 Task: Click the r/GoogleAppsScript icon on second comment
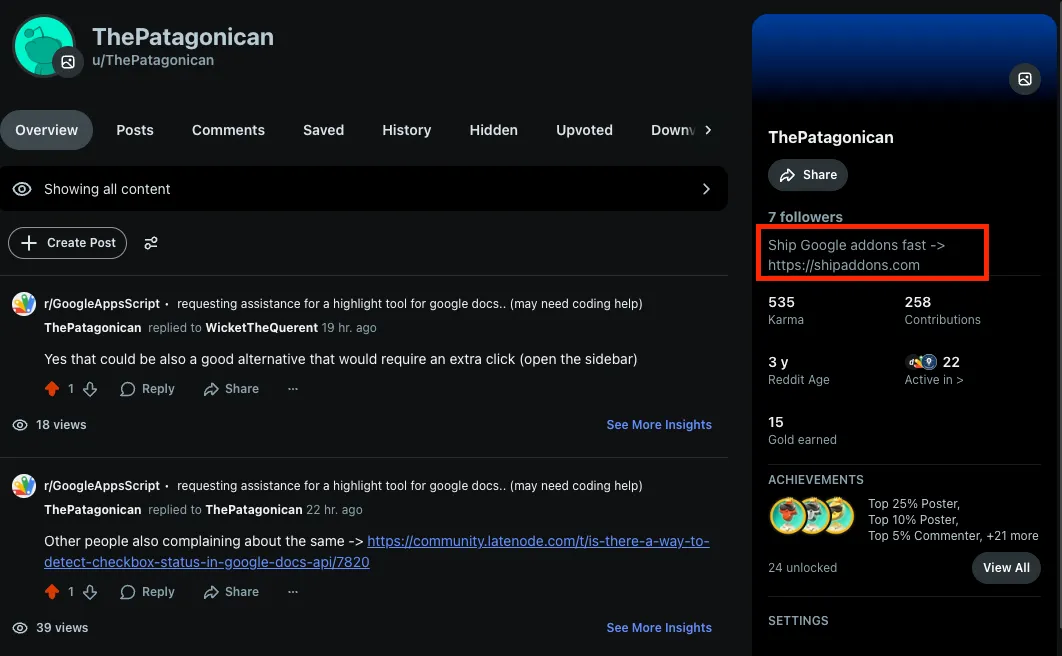(x=24, y=486)
